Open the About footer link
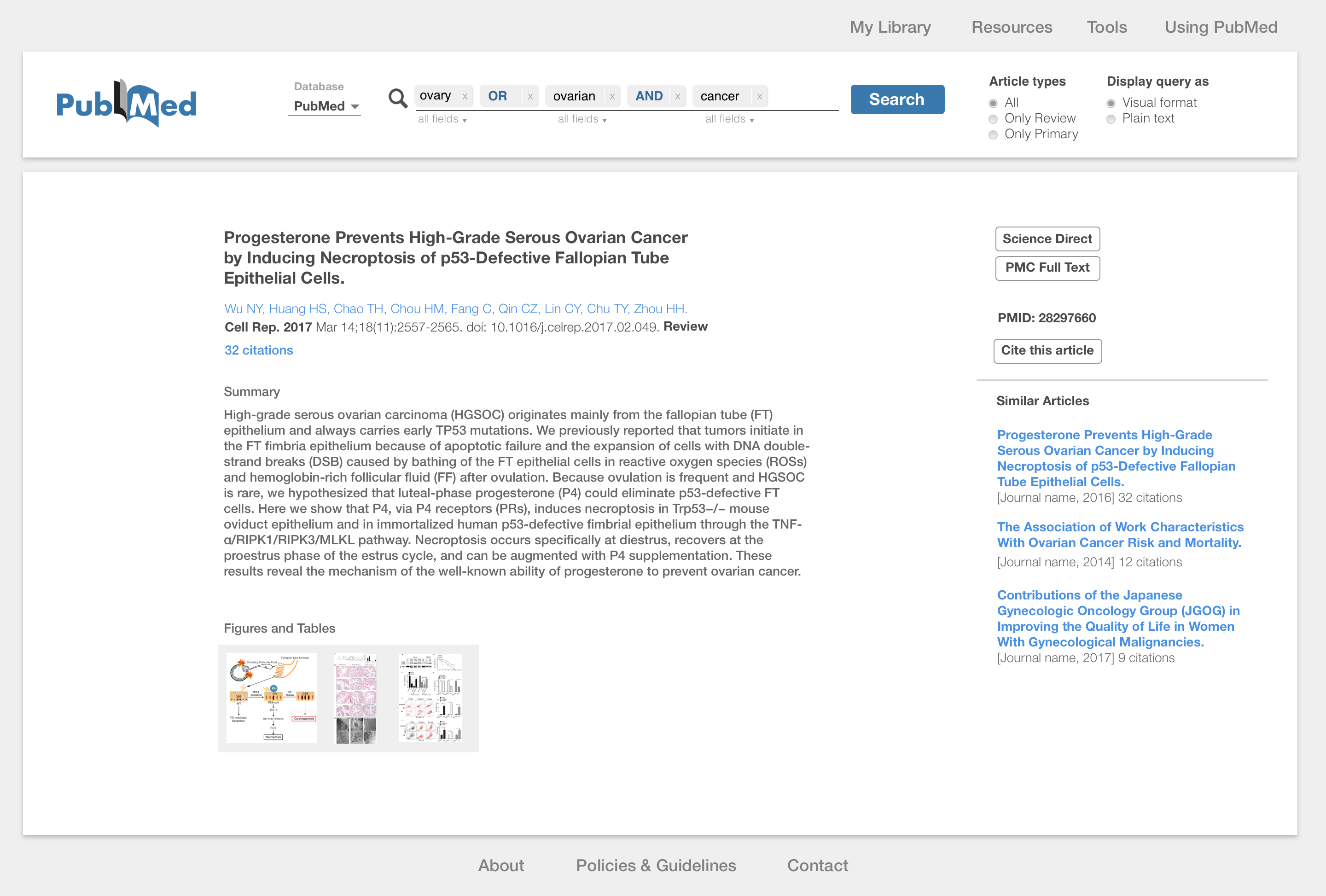The image size is (1326, 896). click(501, 865)
